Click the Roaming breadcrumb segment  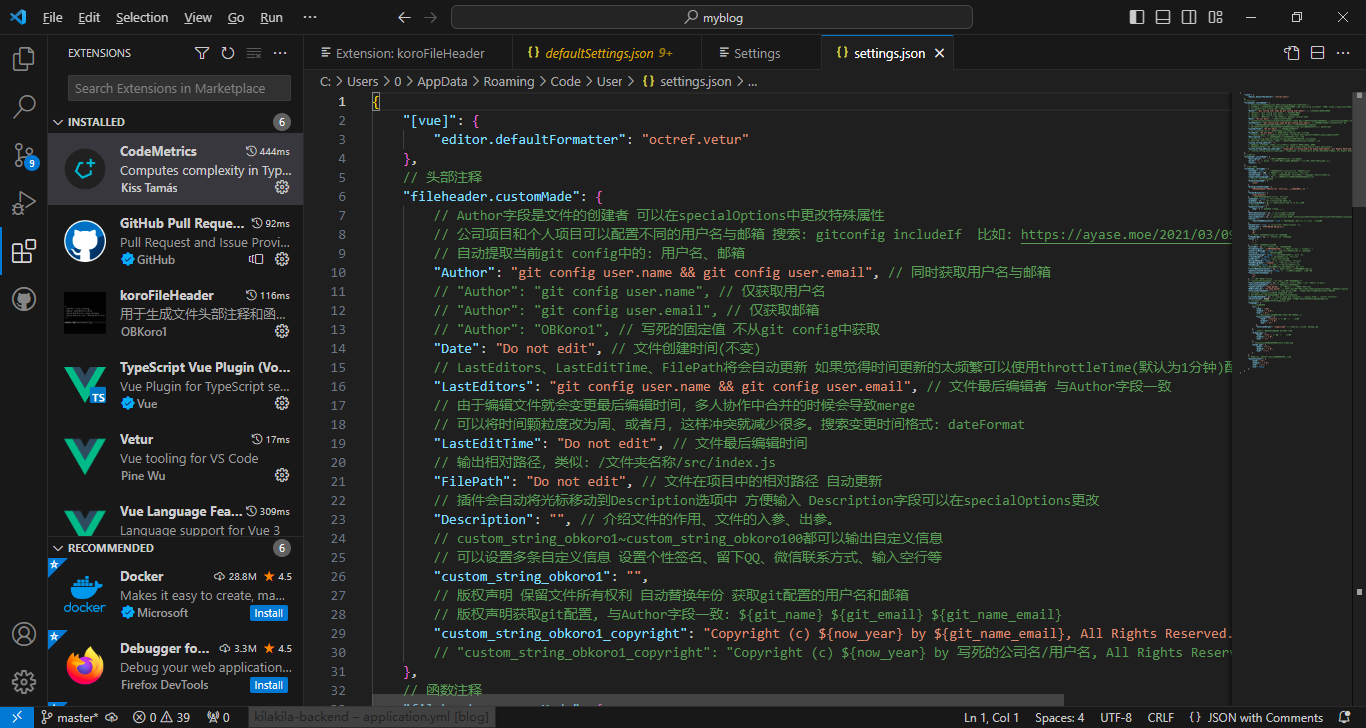[509, 82]
